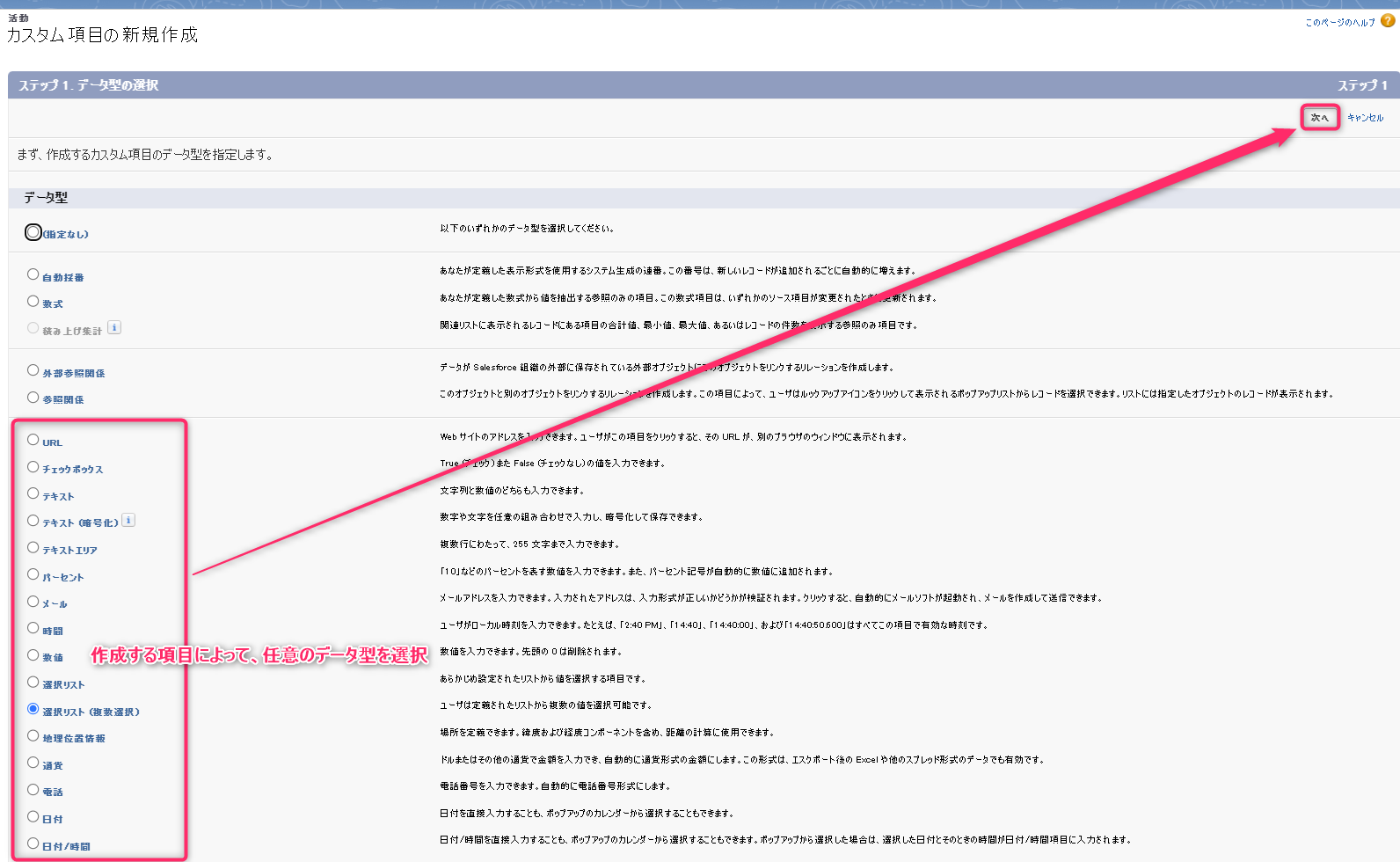Select the 通貨 radio button
1400x862 pixels.
(x=33, y=763)
